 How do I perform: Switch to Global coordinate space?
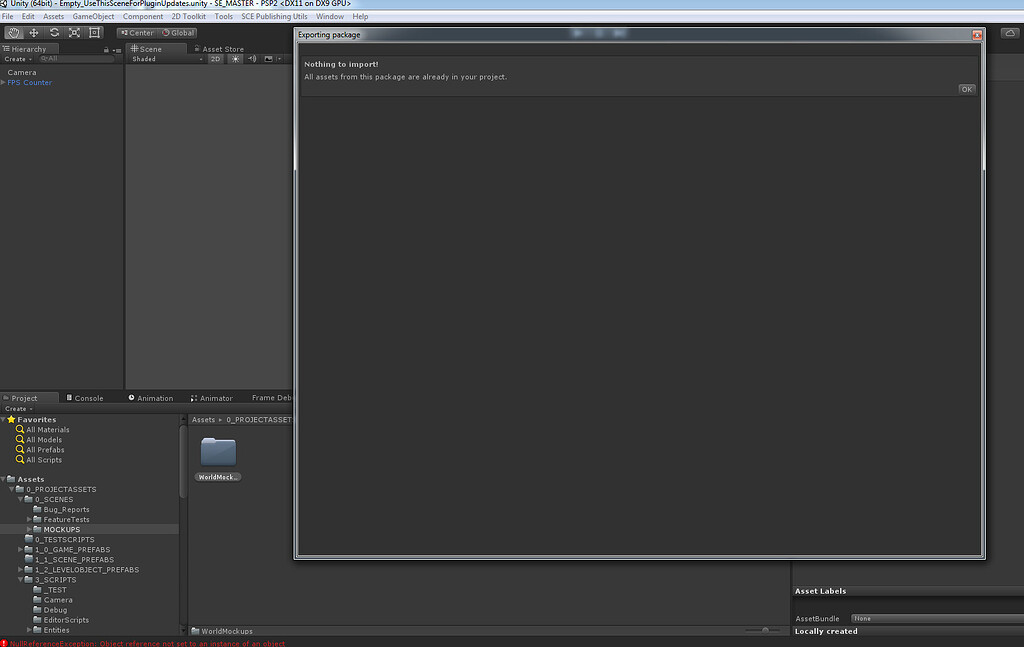tap(178, 32)
